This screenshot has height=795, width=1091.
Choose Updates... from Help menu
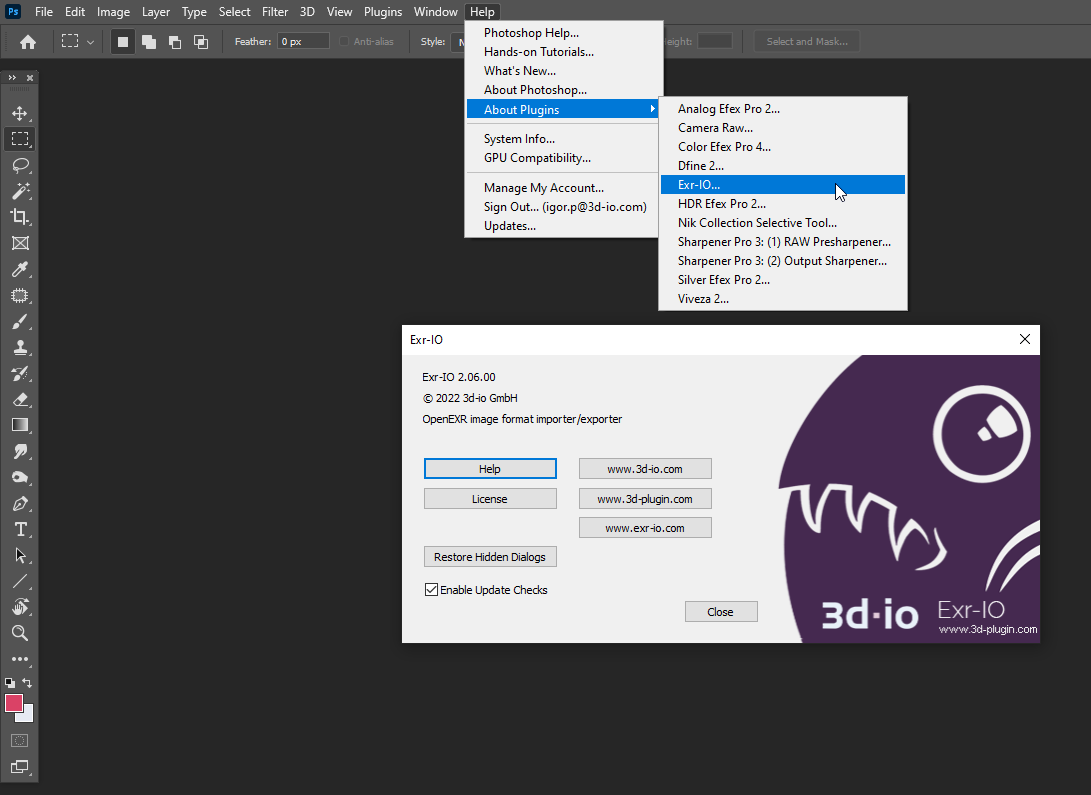pos(562,226)
